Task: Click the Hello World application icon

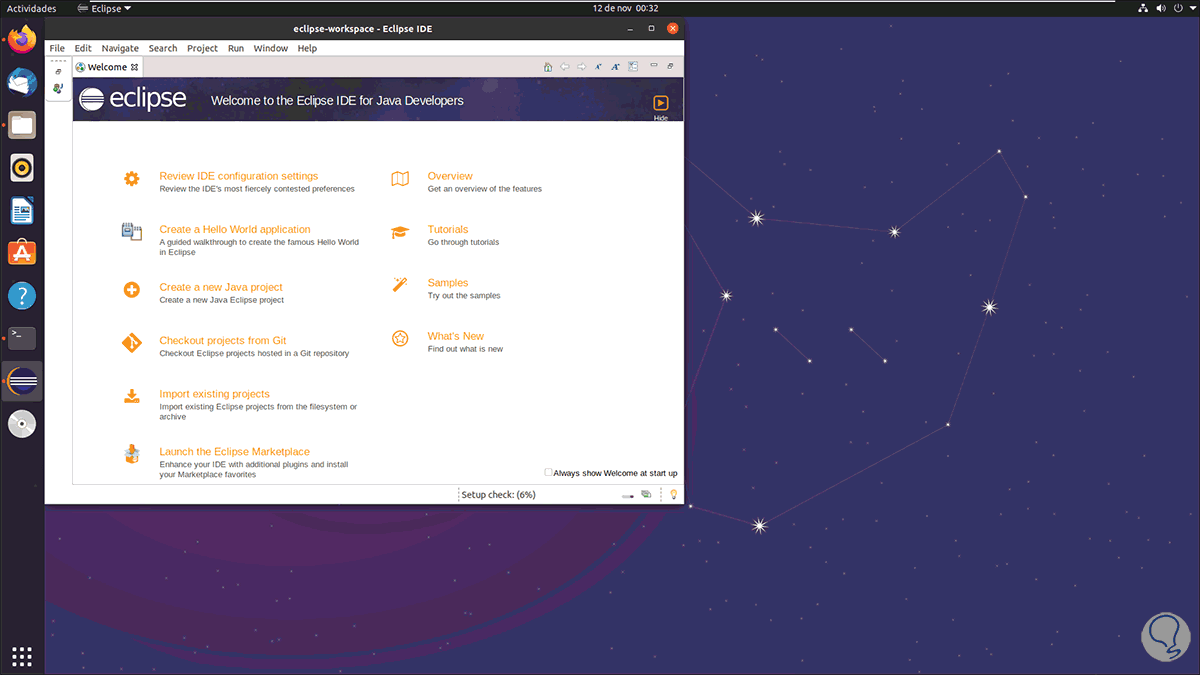Action: click(132, 231)
